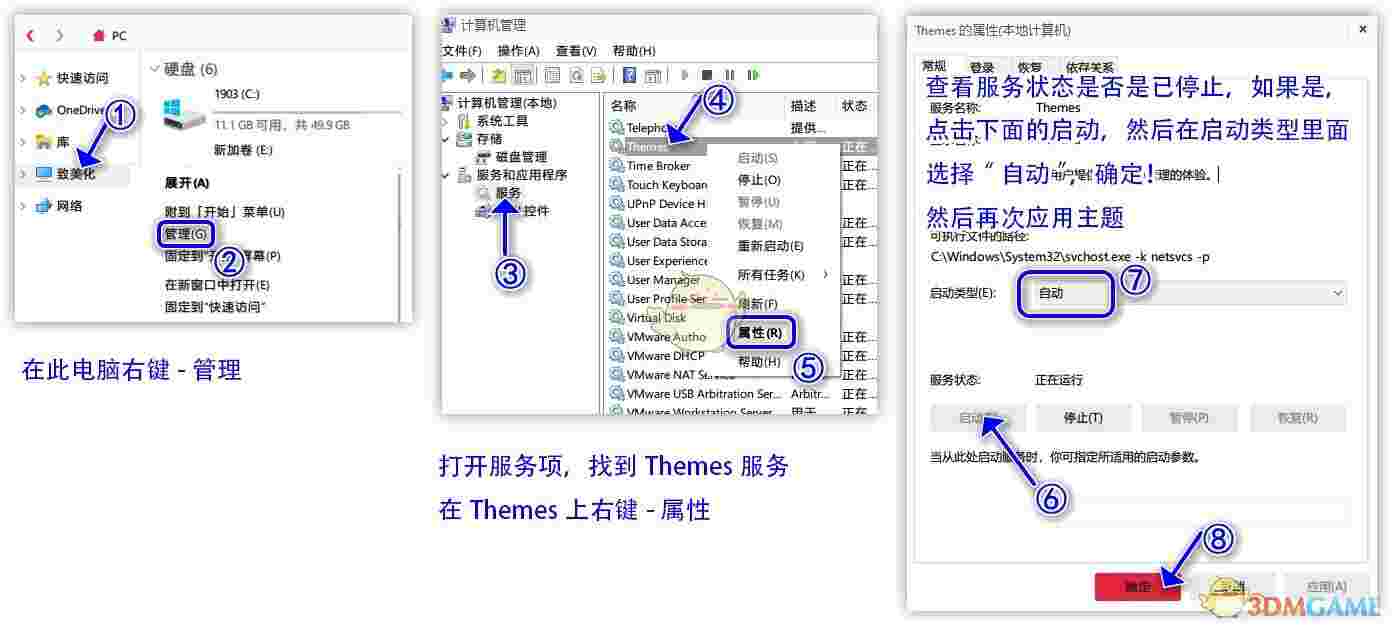Image resolution: width=1392 pixels, height=625 pixels.
Task: Collapse the 存储 node in the console tree
Action: pos(444,138)
